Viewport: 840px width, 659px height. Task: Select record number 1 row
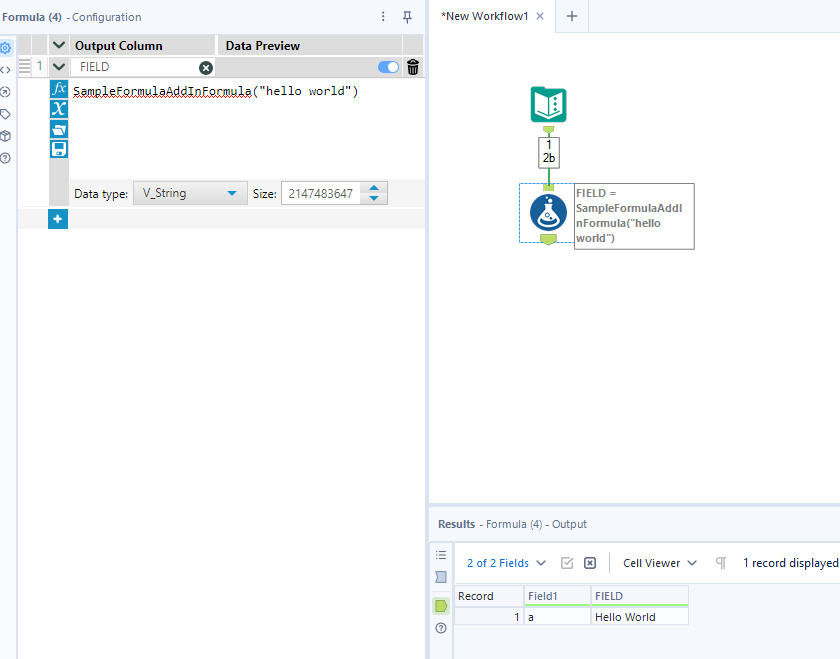[489, 617]
